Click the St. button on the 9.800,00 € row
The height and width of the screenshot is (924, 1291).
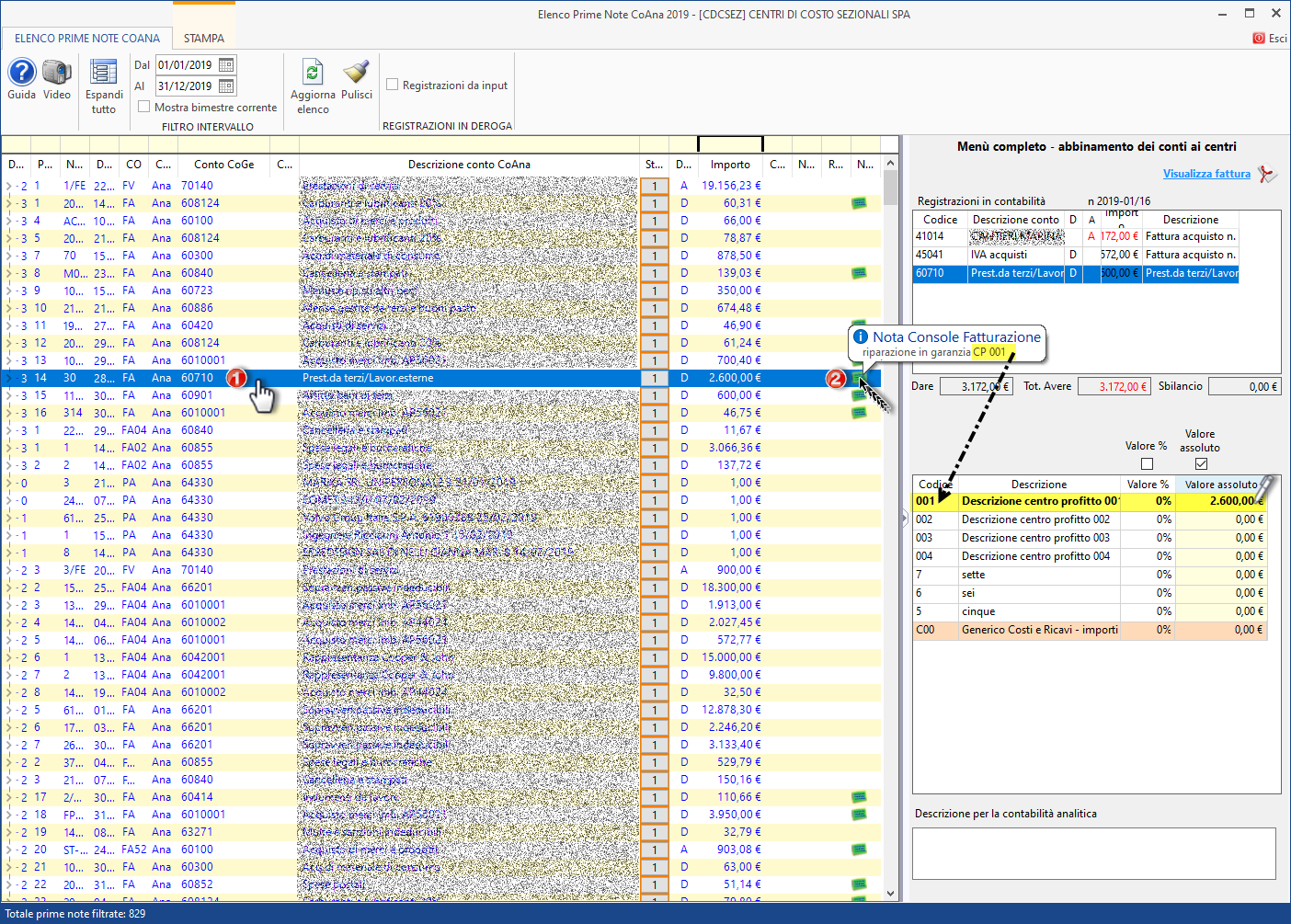654,675
